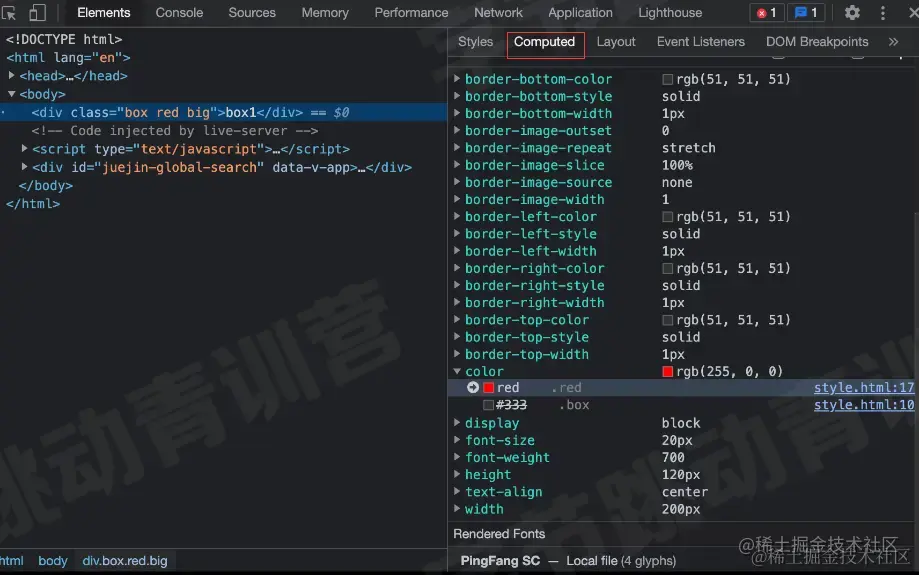Select the live-server comment node
The image size is (919, 575).
pos(175,130)
